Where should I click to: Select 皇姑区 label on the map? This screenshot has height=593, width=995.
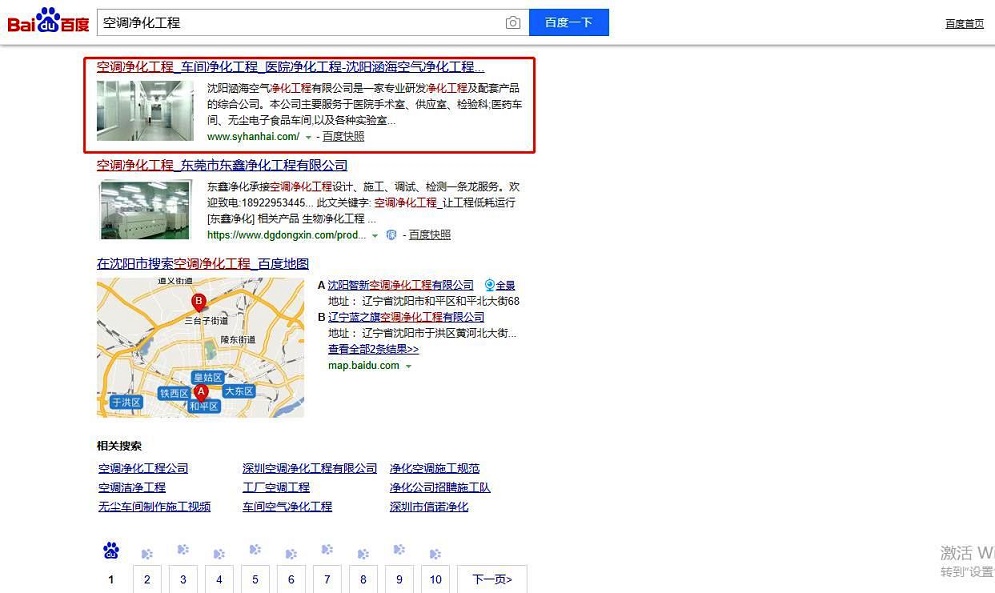click(208, 377)
